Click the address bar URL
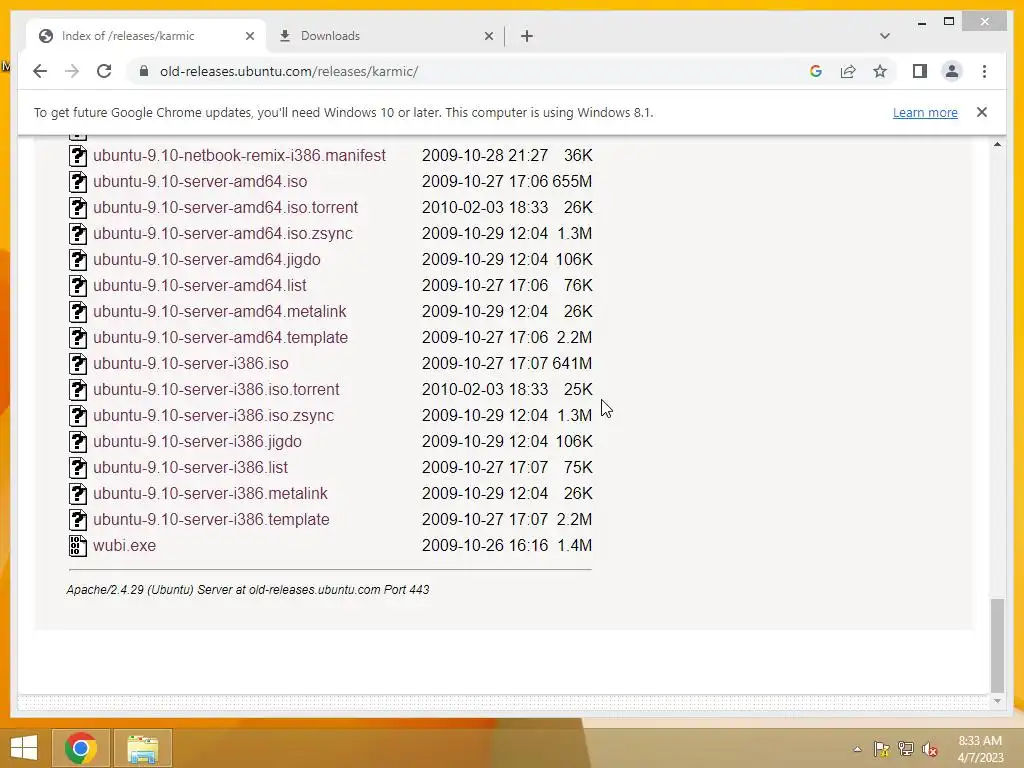This screenshot has width=1024, height=768. coord(289,71)
